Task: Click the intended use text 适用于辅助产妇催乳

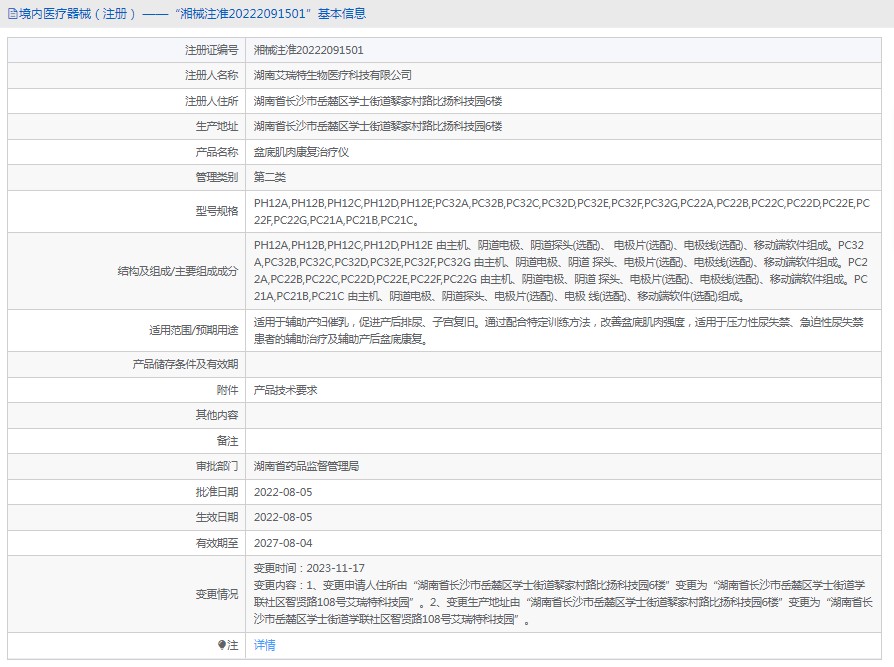Action: pyautogui.click(x=559, y=331)
